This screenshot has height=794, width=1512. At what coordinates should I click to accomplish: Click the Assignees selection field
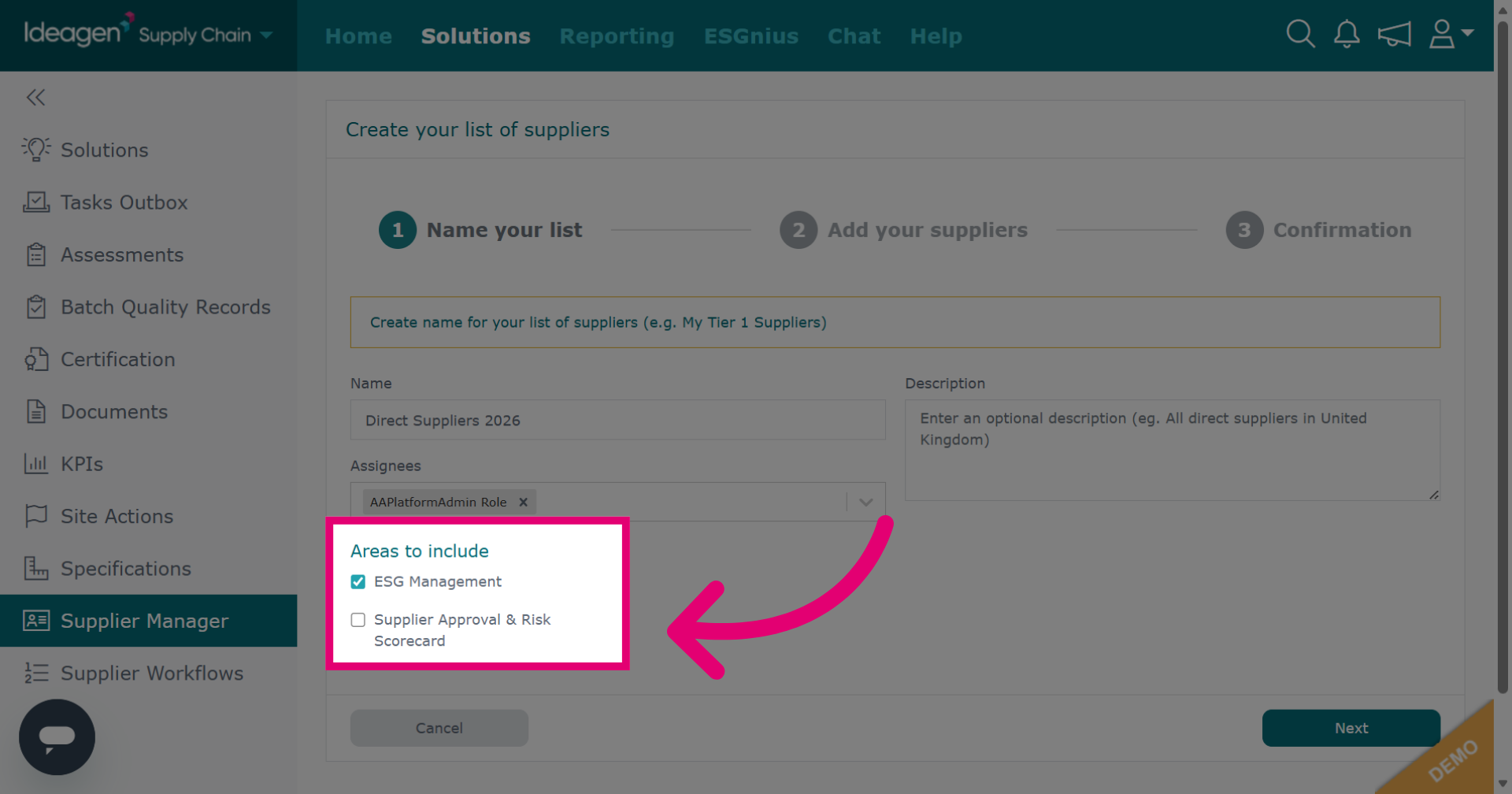click(x=617, y=503)
